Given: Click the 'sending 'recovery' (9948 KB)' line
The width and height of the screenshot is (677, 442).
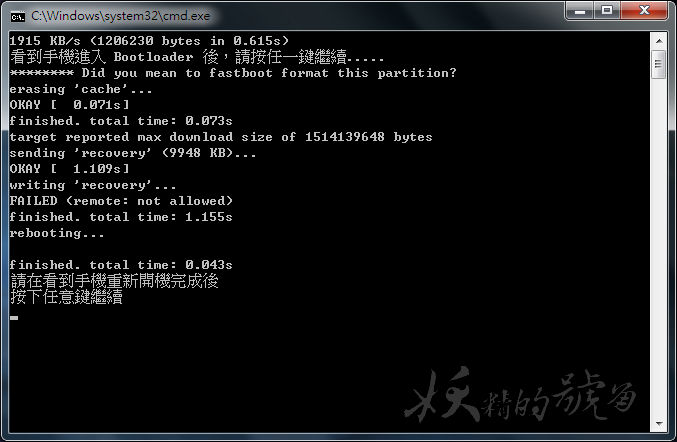Looking at the screenshot, I should (133, 153).
